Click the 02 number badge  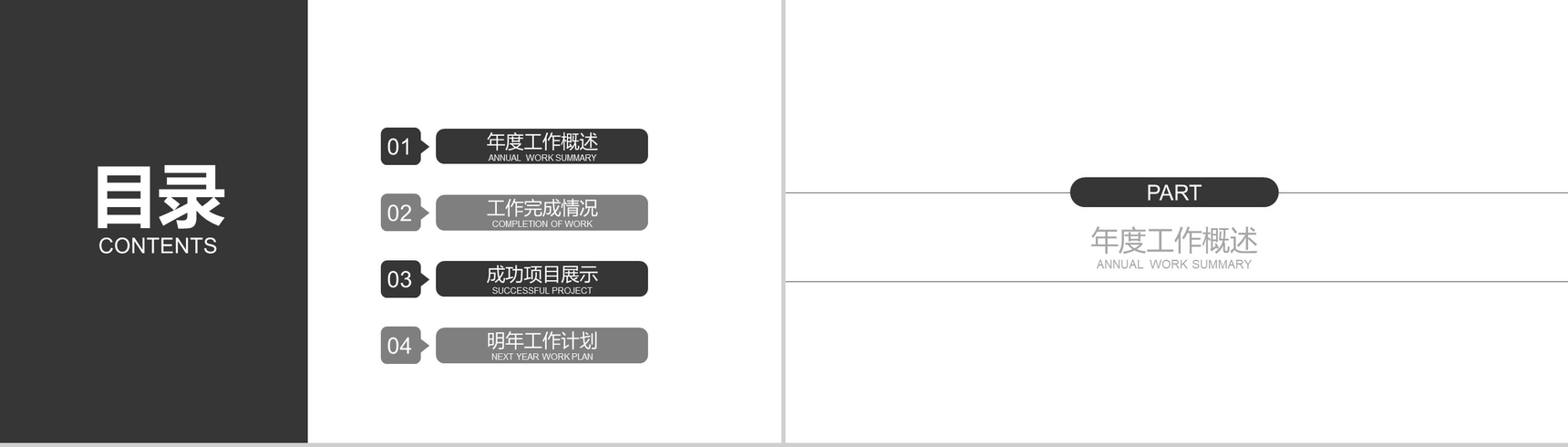pos(400,213)
